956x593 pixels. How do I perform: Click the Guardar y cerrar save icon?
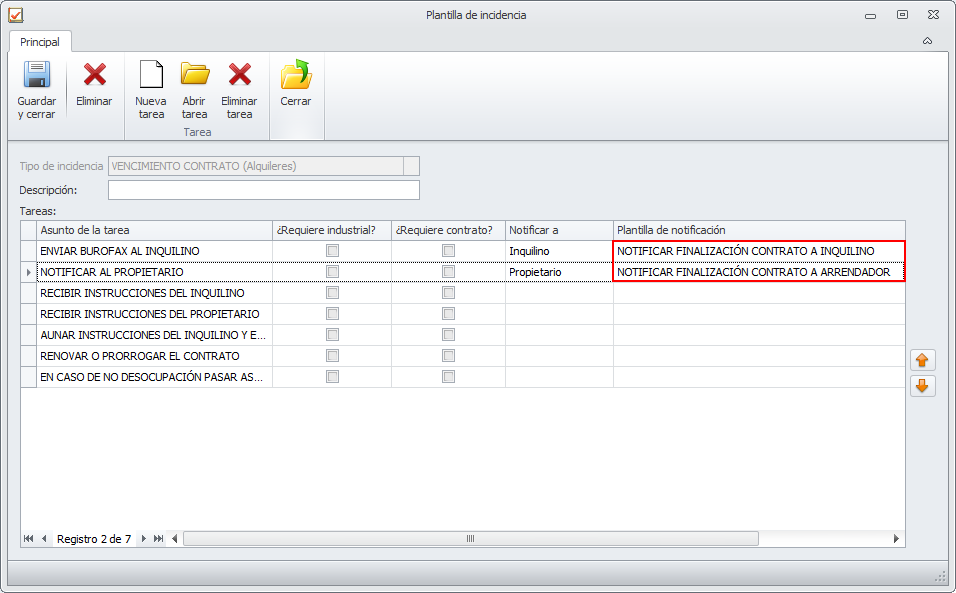point(37,74)
